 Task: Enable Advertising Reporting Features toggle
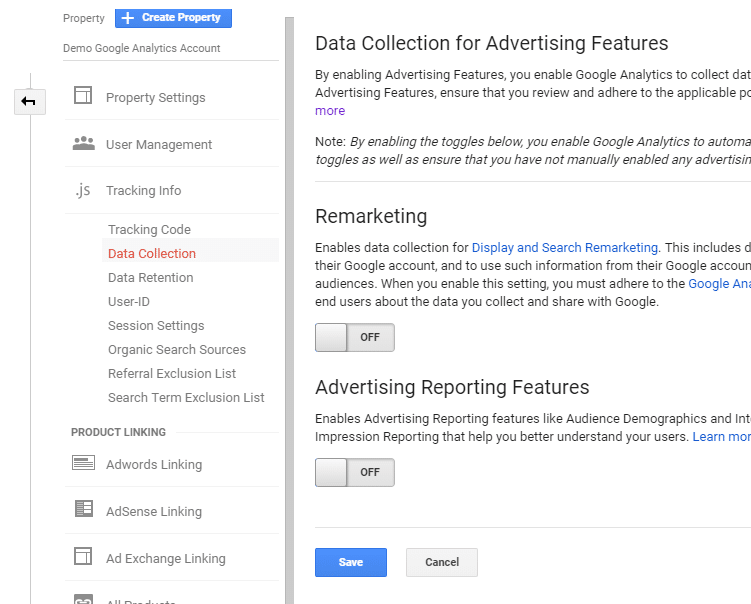pyautogui.click(x=354, y=472)
